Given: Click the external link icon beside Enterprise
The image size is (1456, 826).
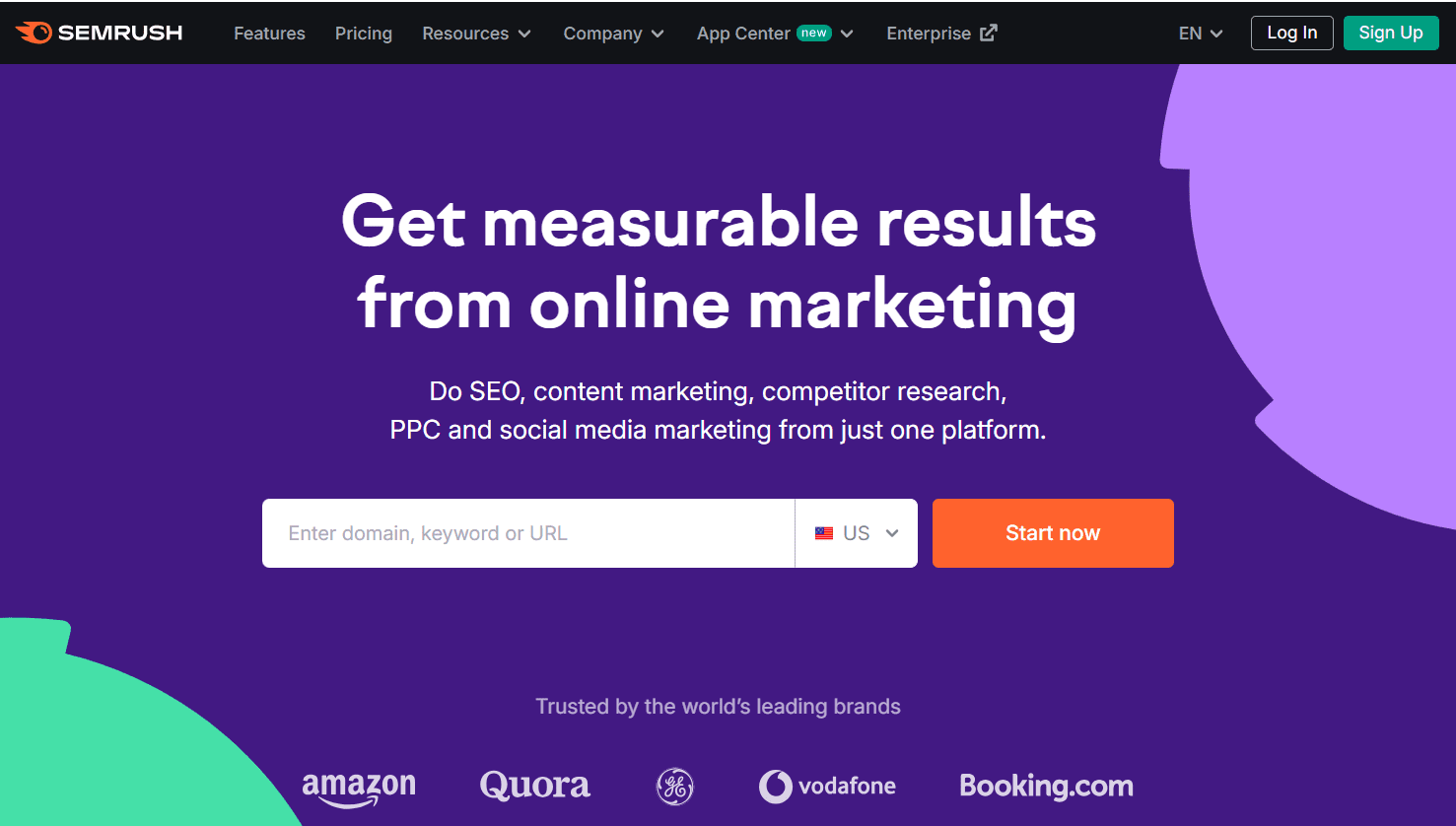Looking at the screenshot, I should tap(987, 32).
